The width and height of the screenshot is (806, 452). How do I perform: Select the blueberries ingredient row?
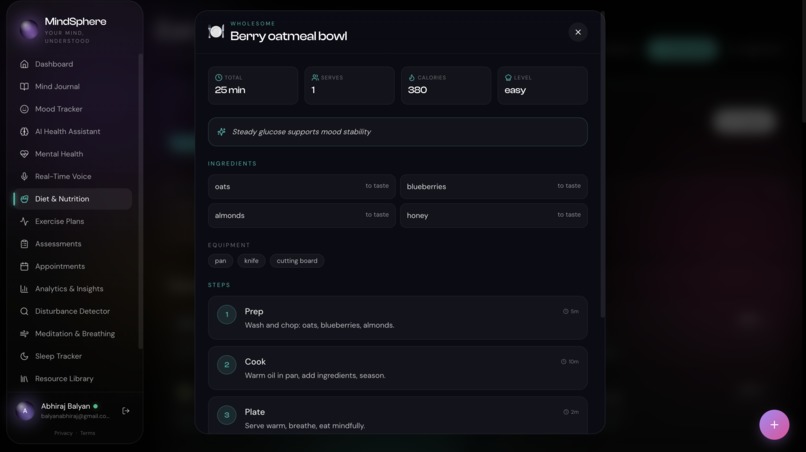tap(493, 187)
